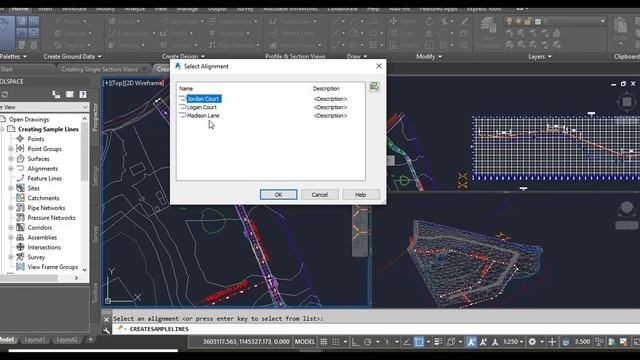Click the Toolspace tree-structure icon beside help
Screen dimensions: 640x360
coord(56,95)
